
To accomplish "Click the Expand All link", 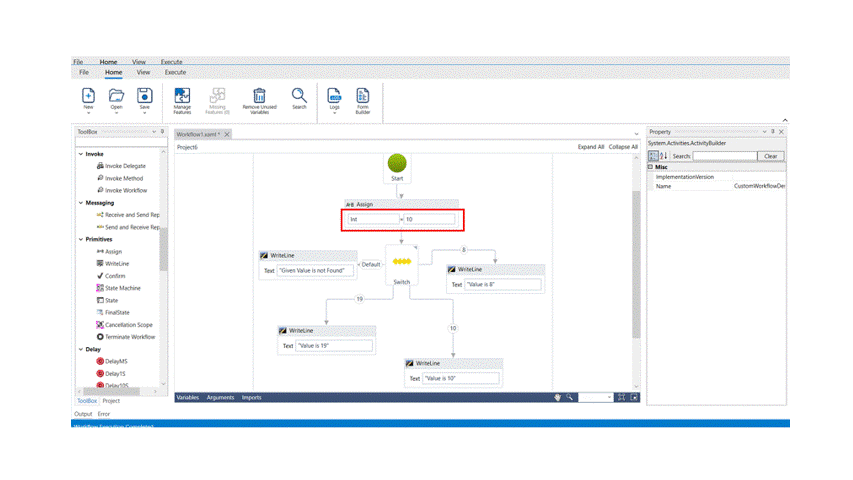I will pos(590,147).
